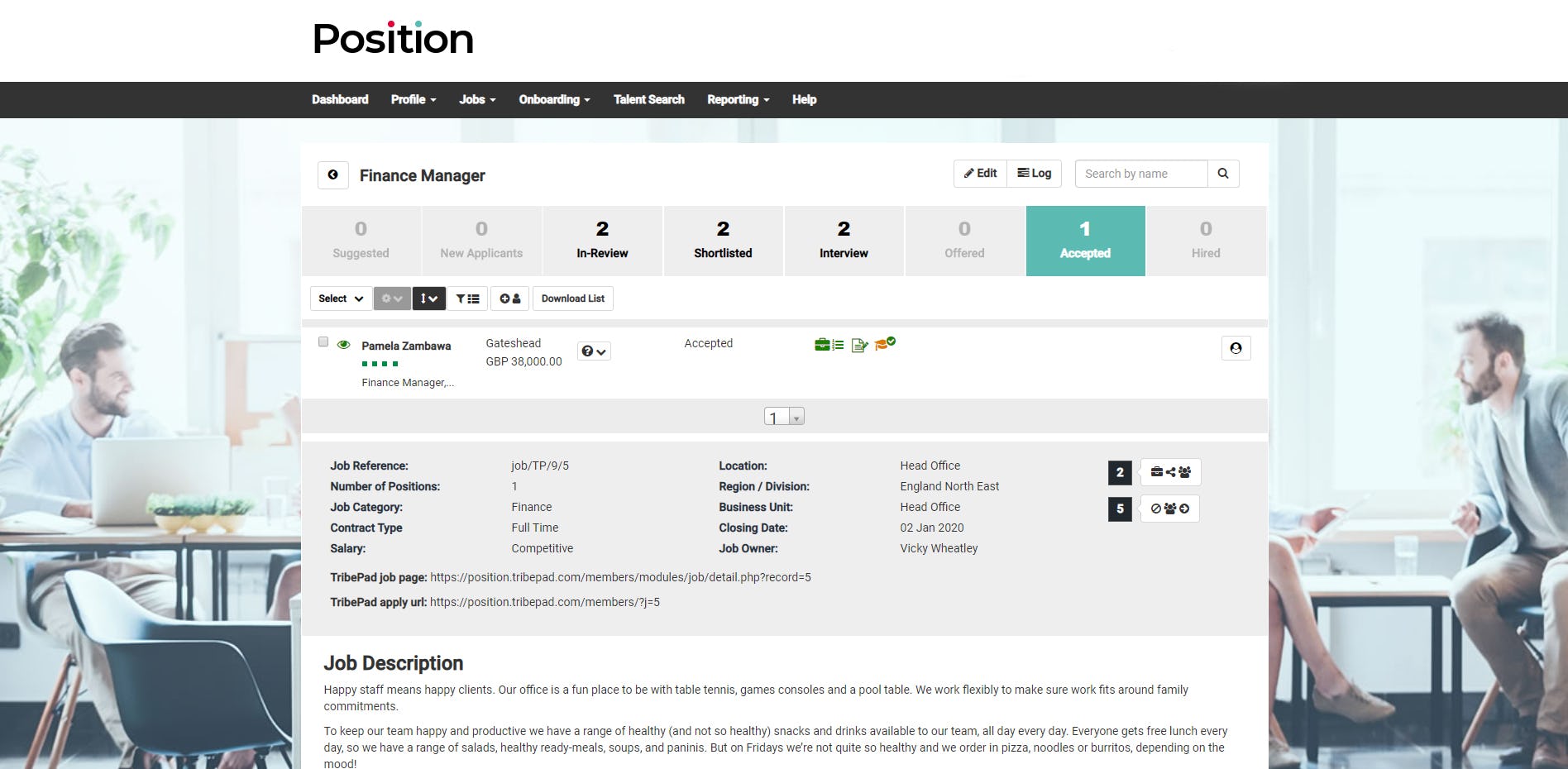Click the share icon next to the briefcase
Viewport: 1568px width, 769px height.
[1170, 472]
